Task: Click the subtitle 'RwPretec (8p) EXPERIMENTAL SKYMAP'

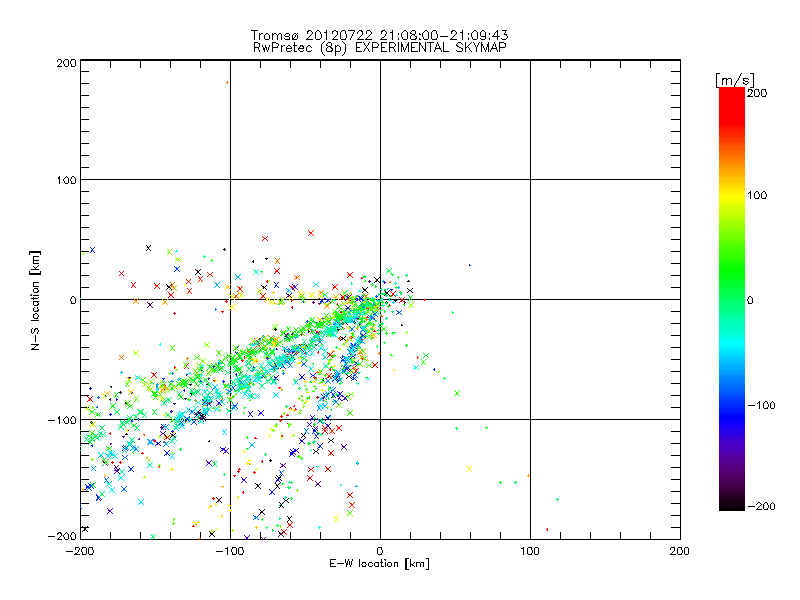Action: pos(379,48)
